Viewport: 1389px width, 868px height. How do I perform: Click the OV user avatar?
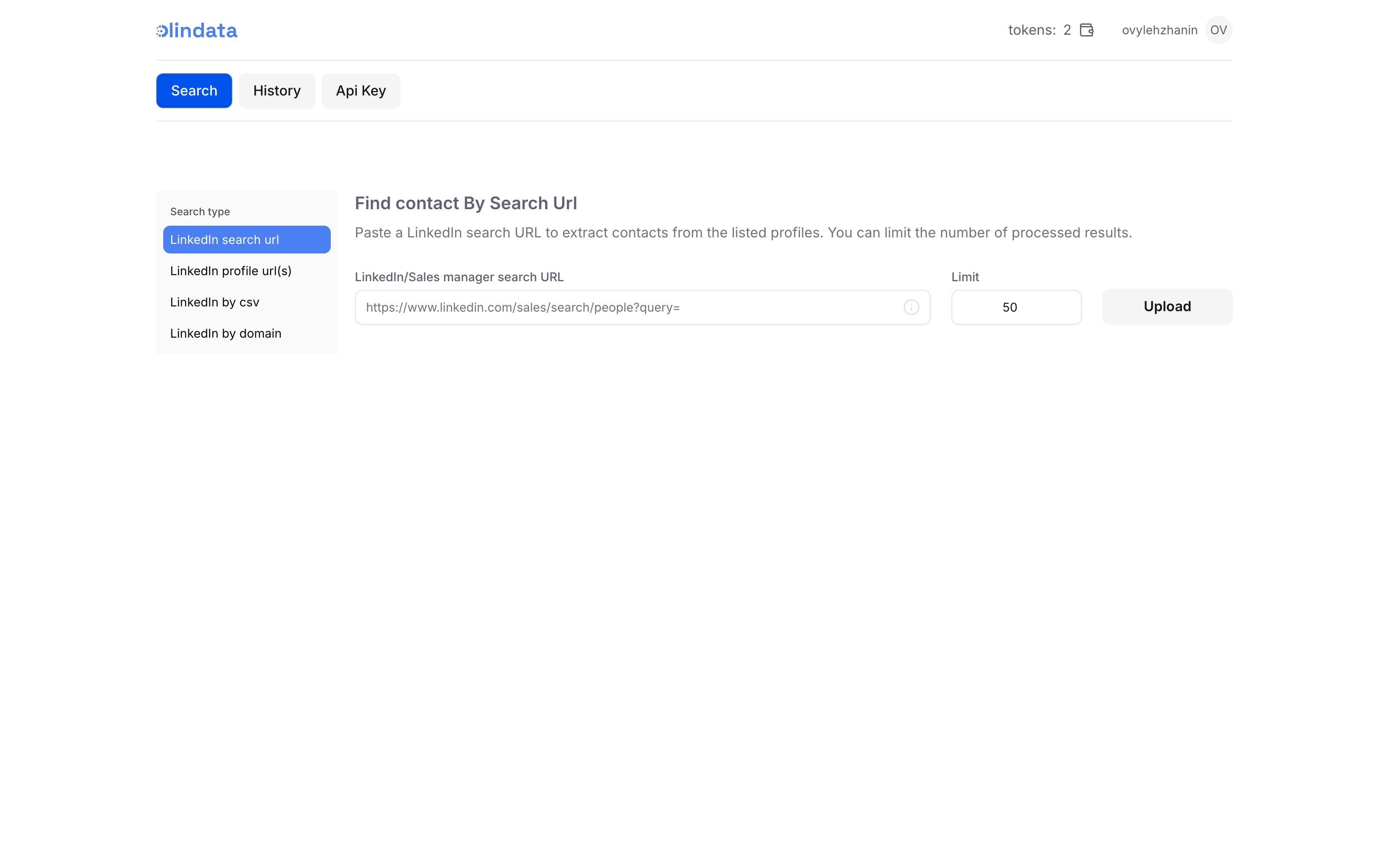1218,30
